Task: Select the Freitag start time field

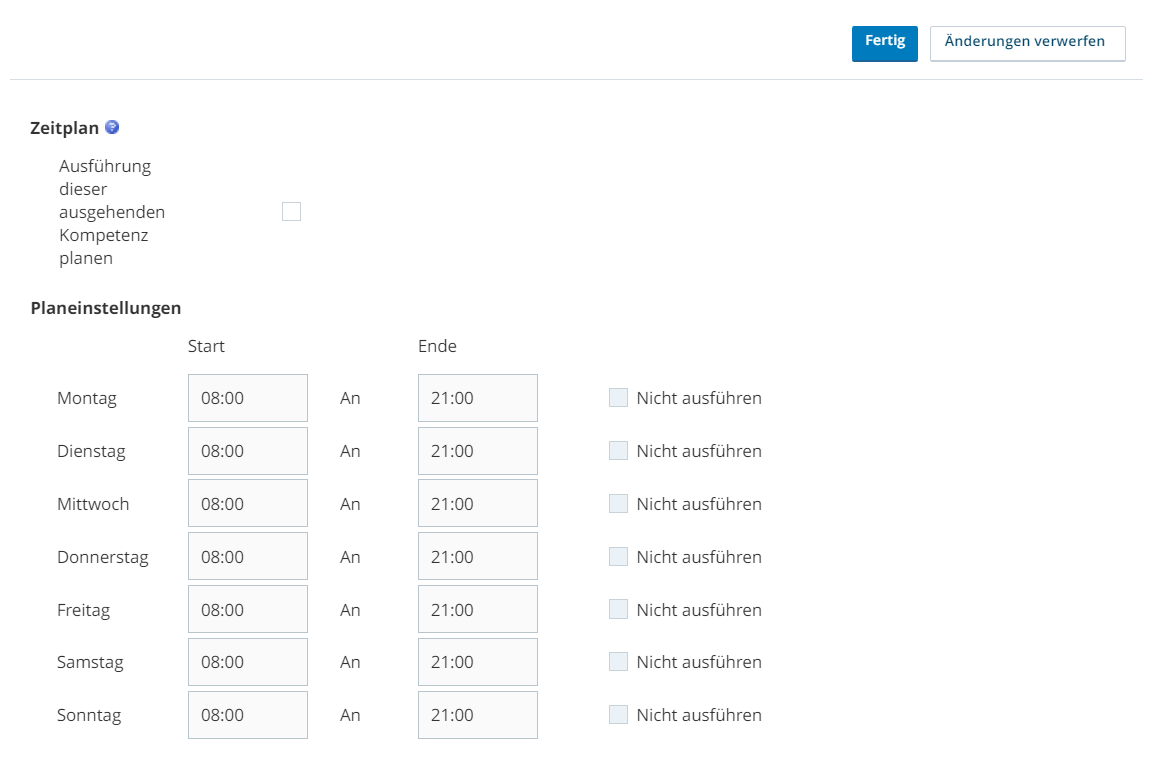Action: point(248,609)
